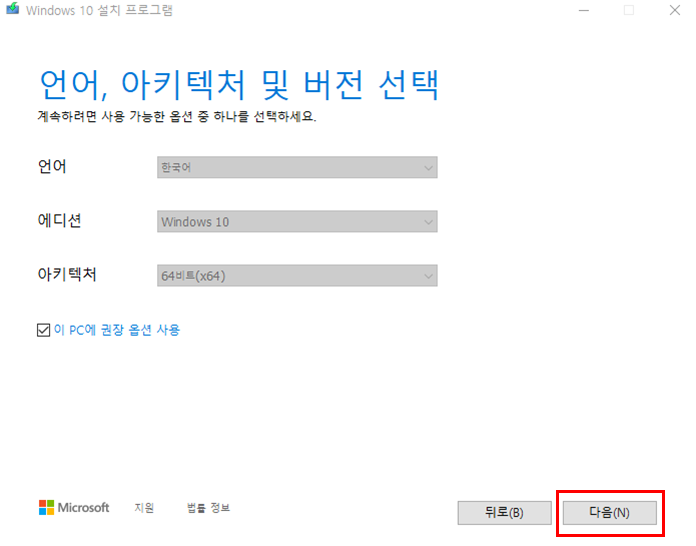
Task: Open the 에디션 dropdown showing Windows 10
Action: tap(297, 222)
